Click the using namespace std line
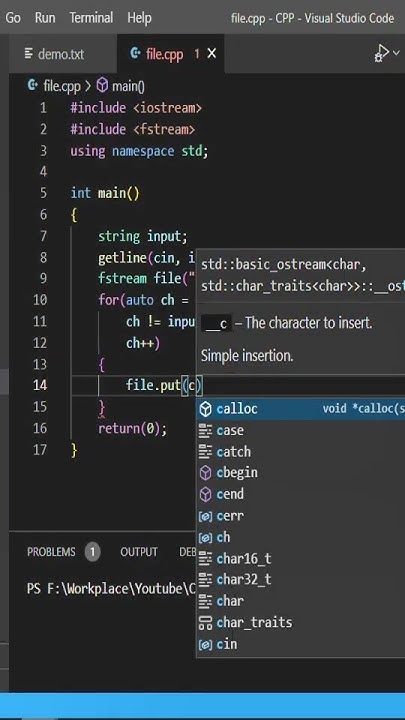Screen dimensions: 405x720 click(139, 151)
